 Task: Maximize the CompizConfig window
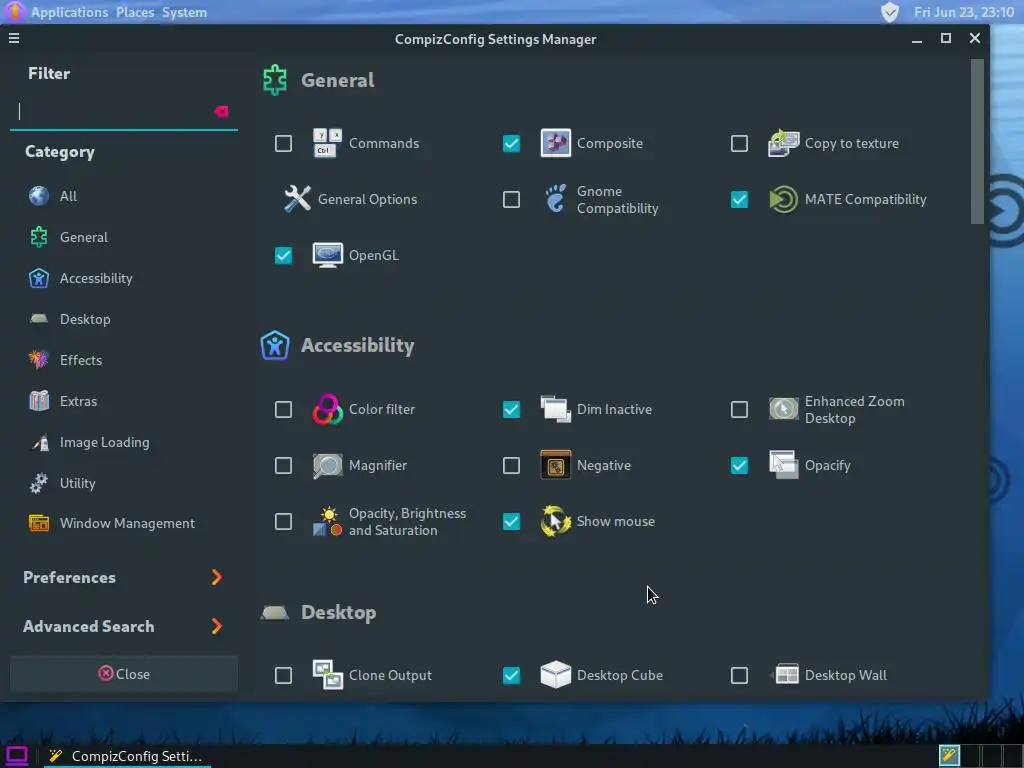click(946, 39)
